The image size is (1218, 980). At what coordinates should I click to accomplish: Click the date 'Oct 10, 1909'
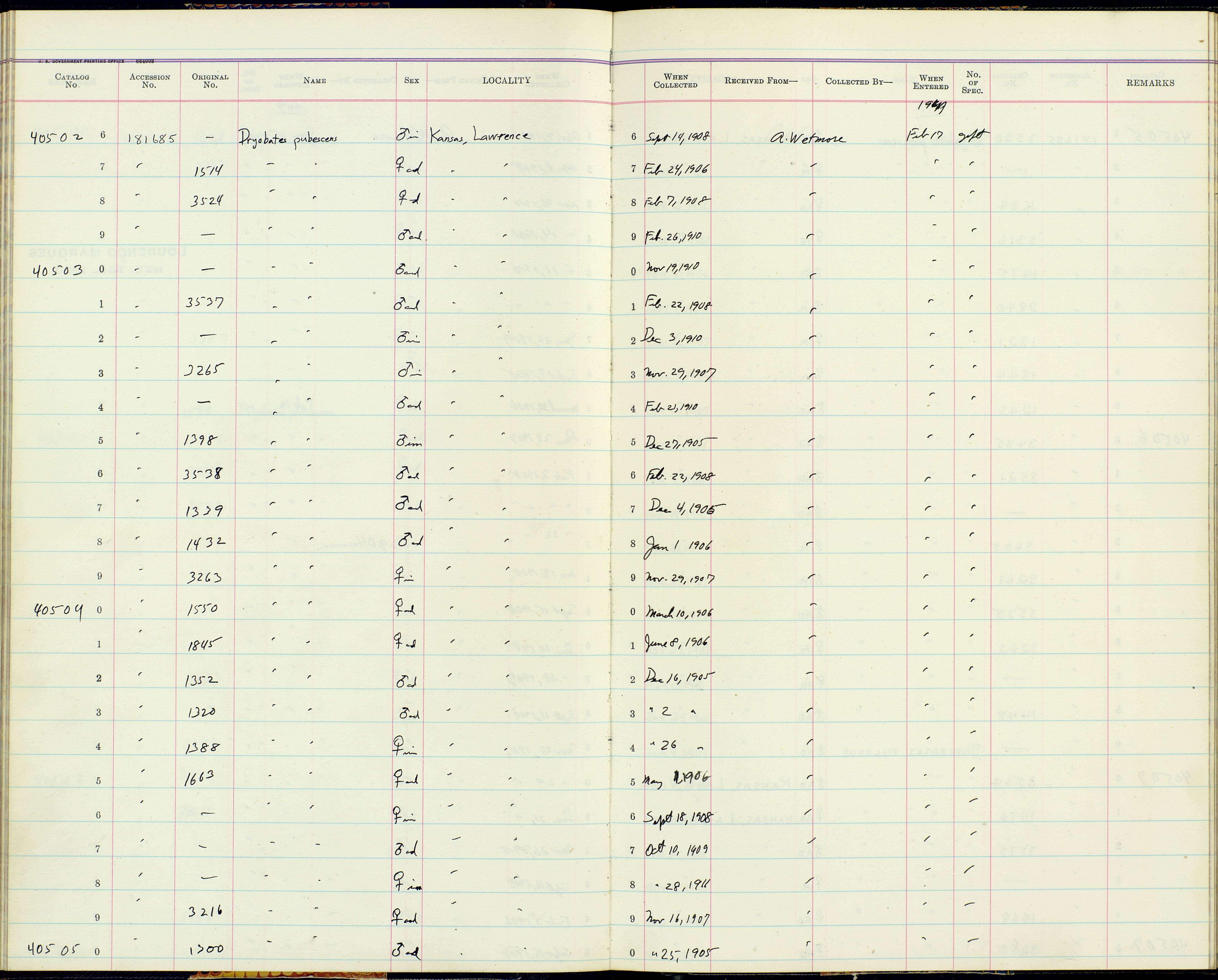(677, 849)
